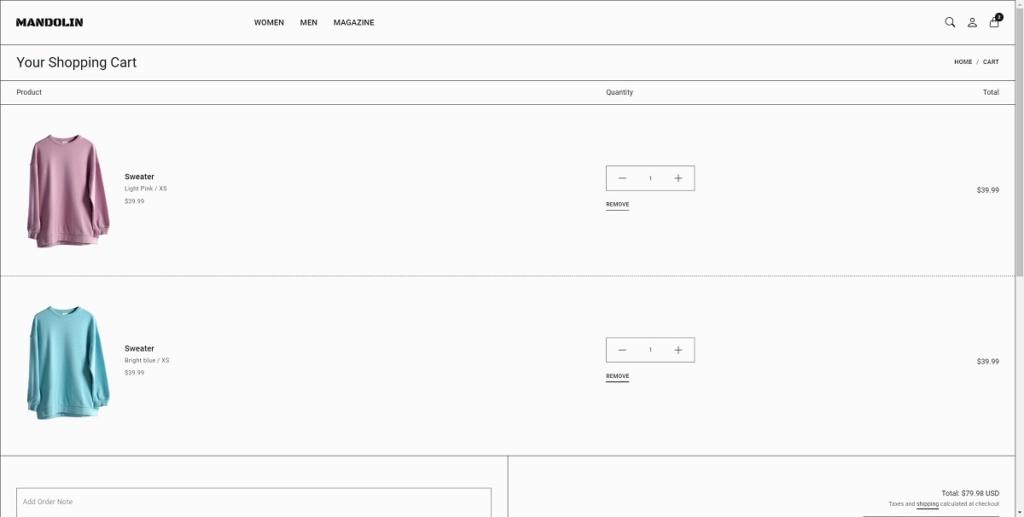Open the user account icon
Image resolution: width=1024 pixels, height=517 pixels.
[972, 22]
